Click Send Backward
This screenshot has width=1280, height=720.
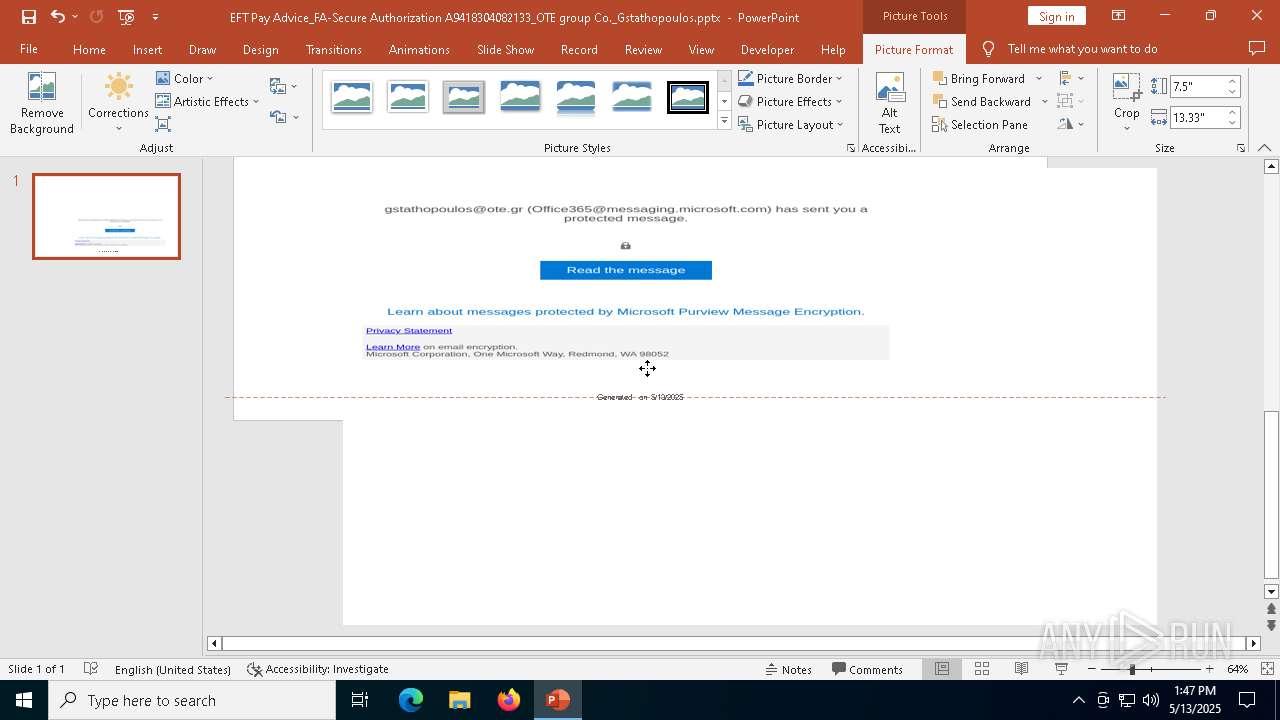(x=982, y=101)
